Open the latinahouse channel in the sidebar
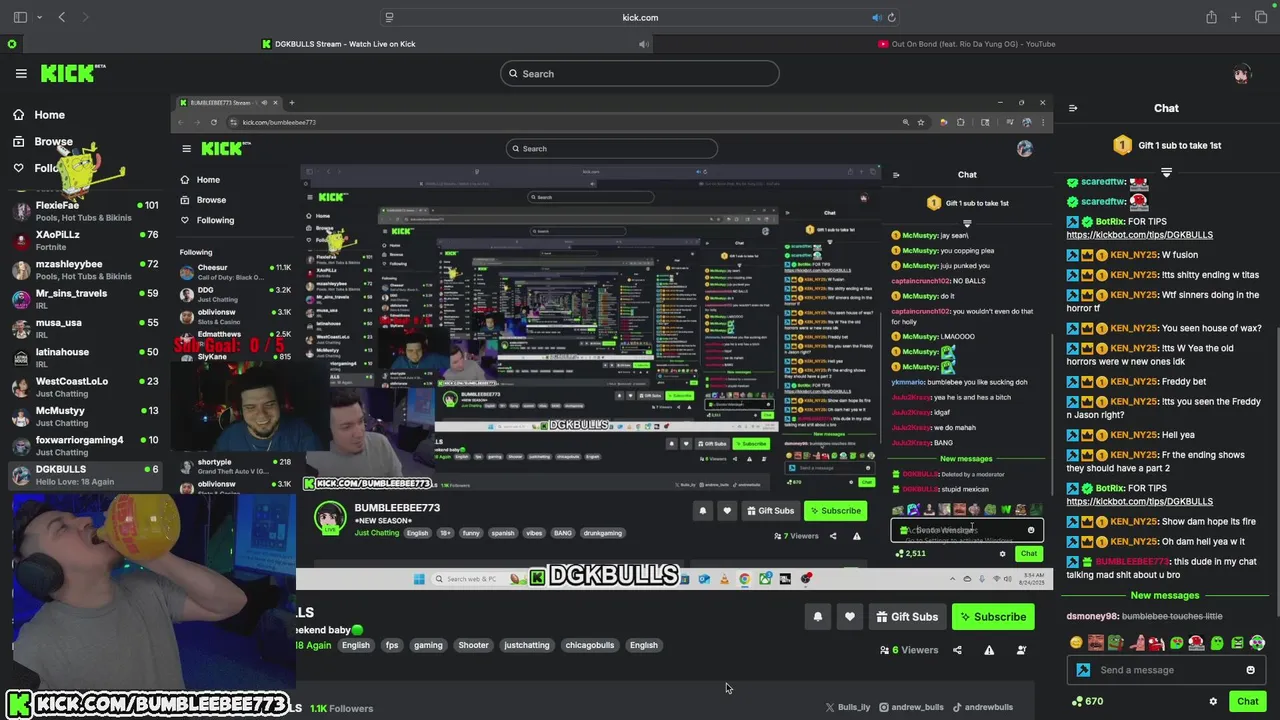Screen dimensions: 1280x720 pyautogui.click(x=85, y=358)
